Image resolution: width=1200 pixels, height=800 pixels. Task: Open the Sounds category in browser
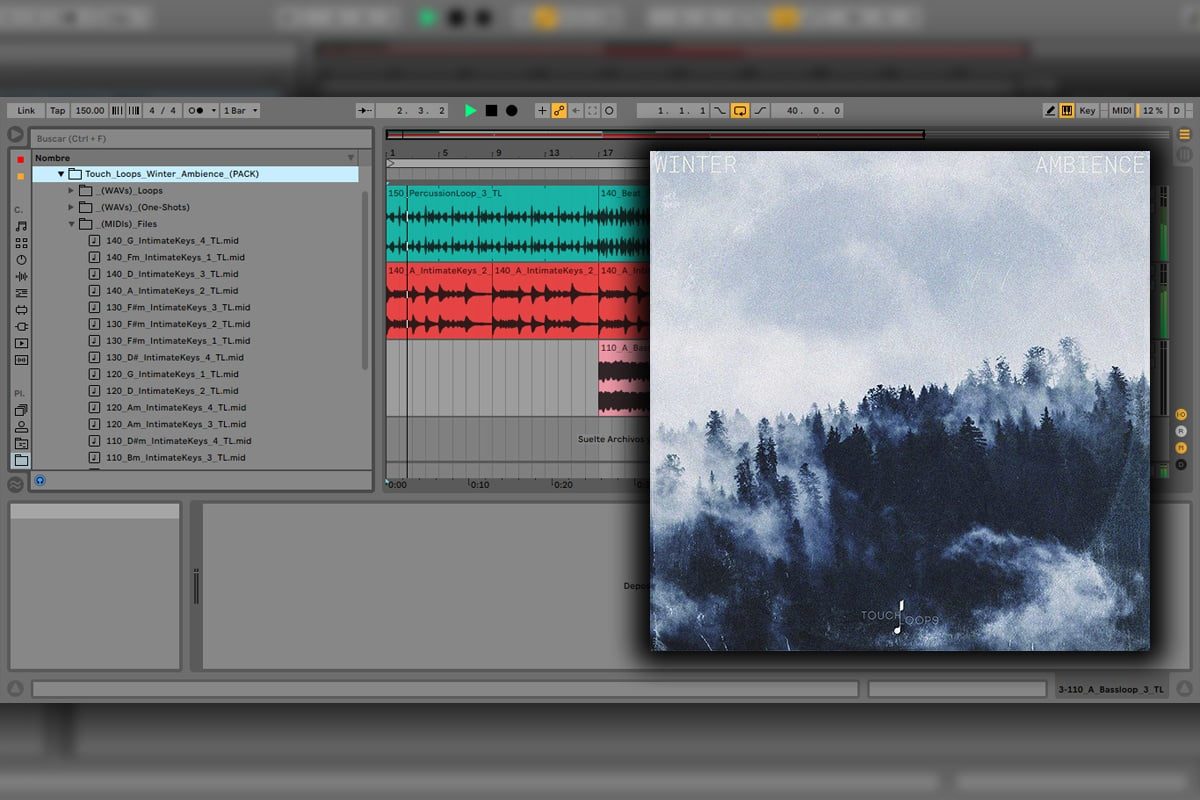pos(21,227)
